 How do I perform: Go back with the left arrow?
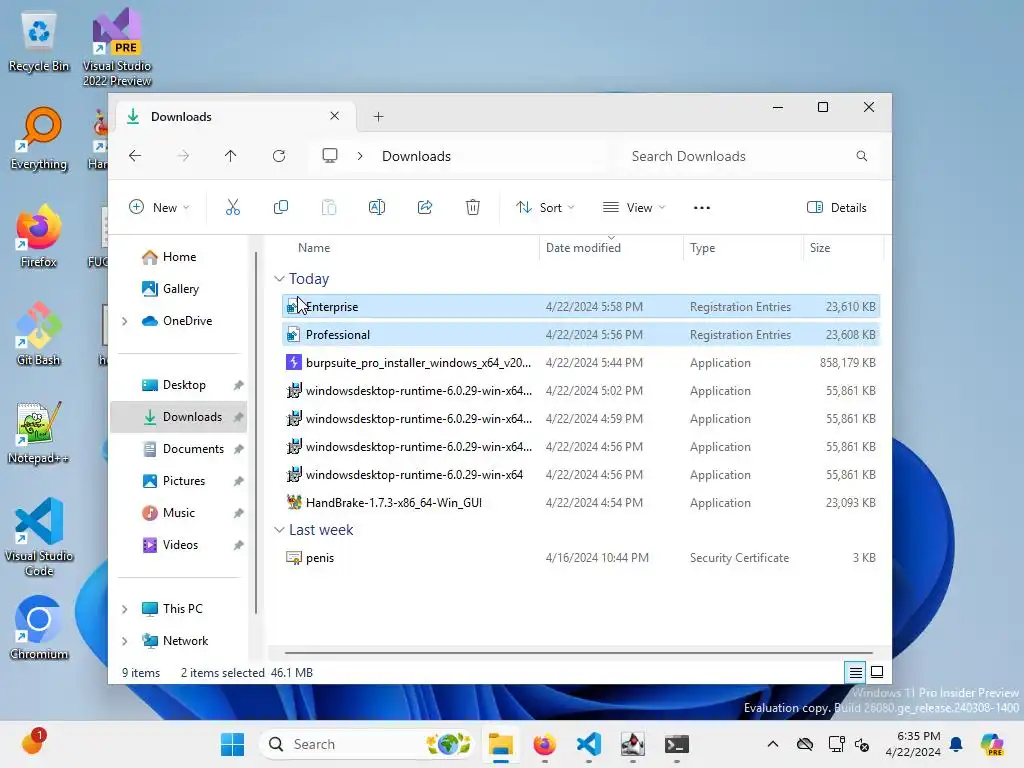[135, 156]
